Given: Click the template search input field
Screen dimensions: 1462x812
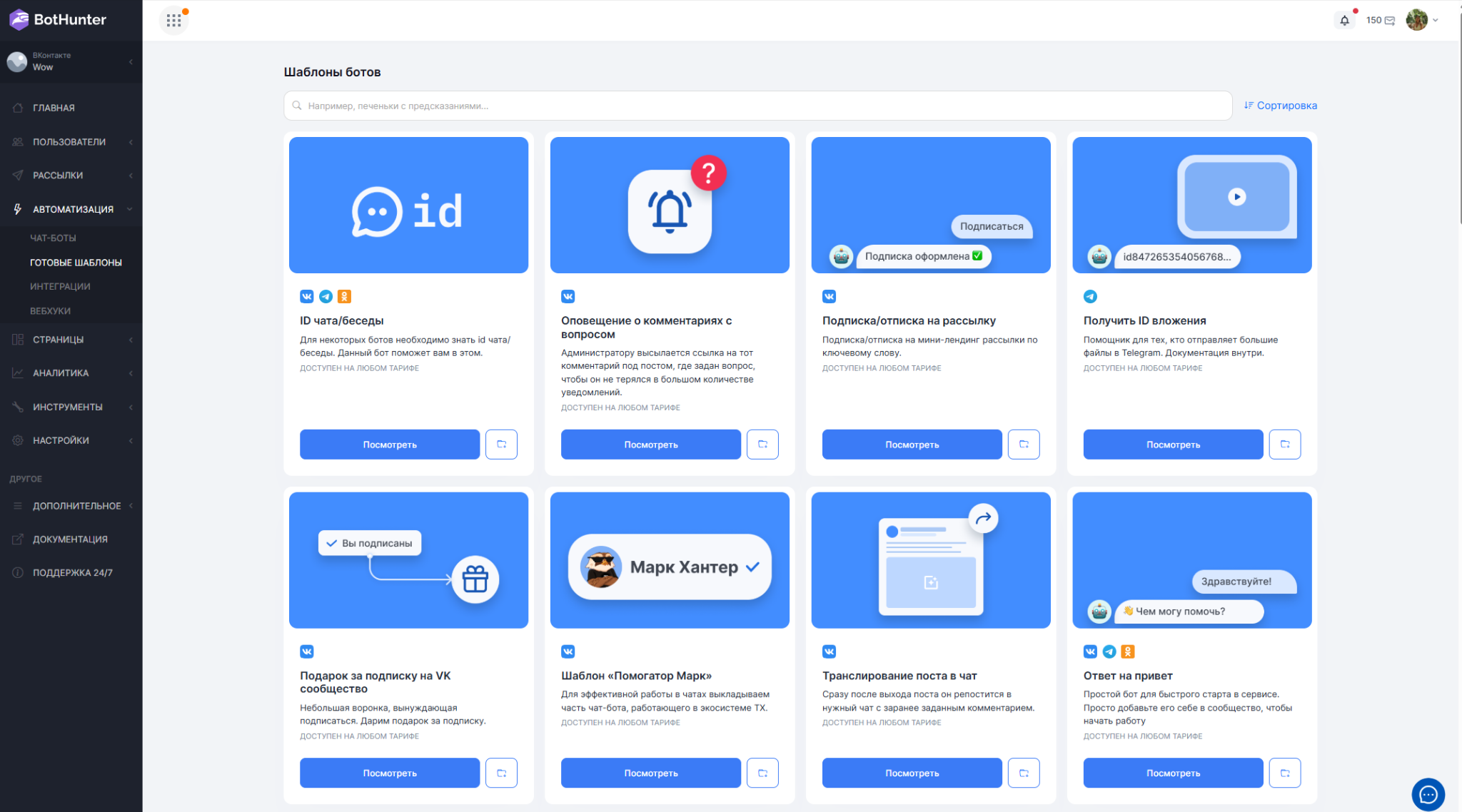Looking at the screenshot, I should tap(757, 106).
